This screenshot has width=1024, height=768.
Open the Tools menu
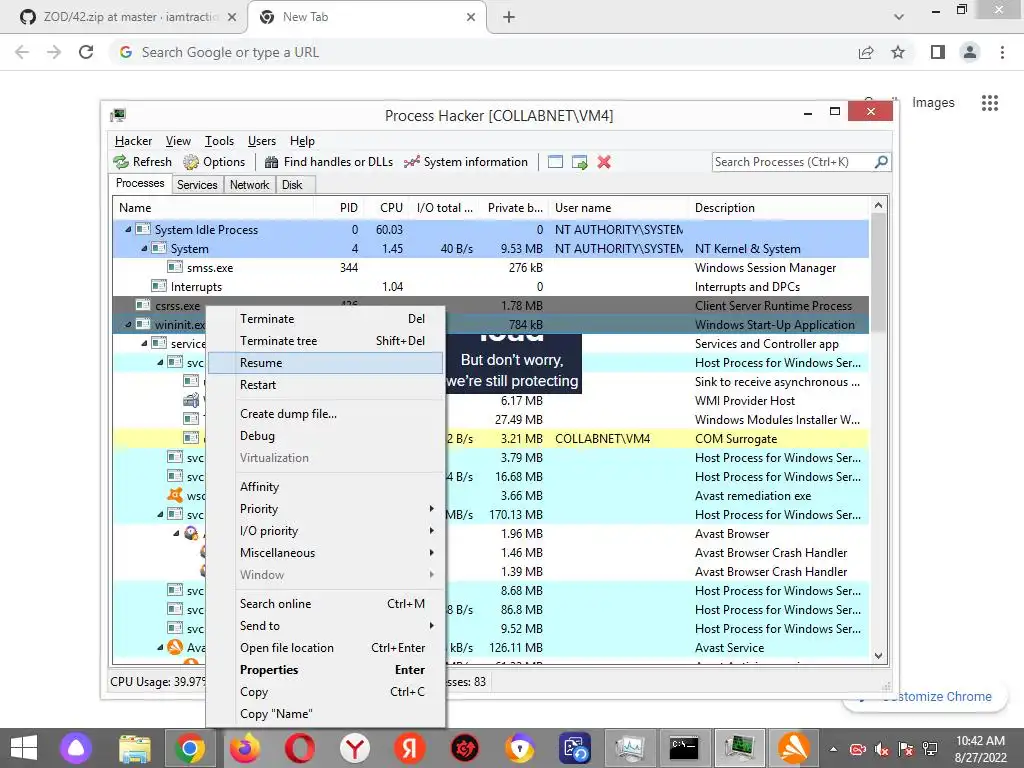pyautogui.click(x=219, y=141)
